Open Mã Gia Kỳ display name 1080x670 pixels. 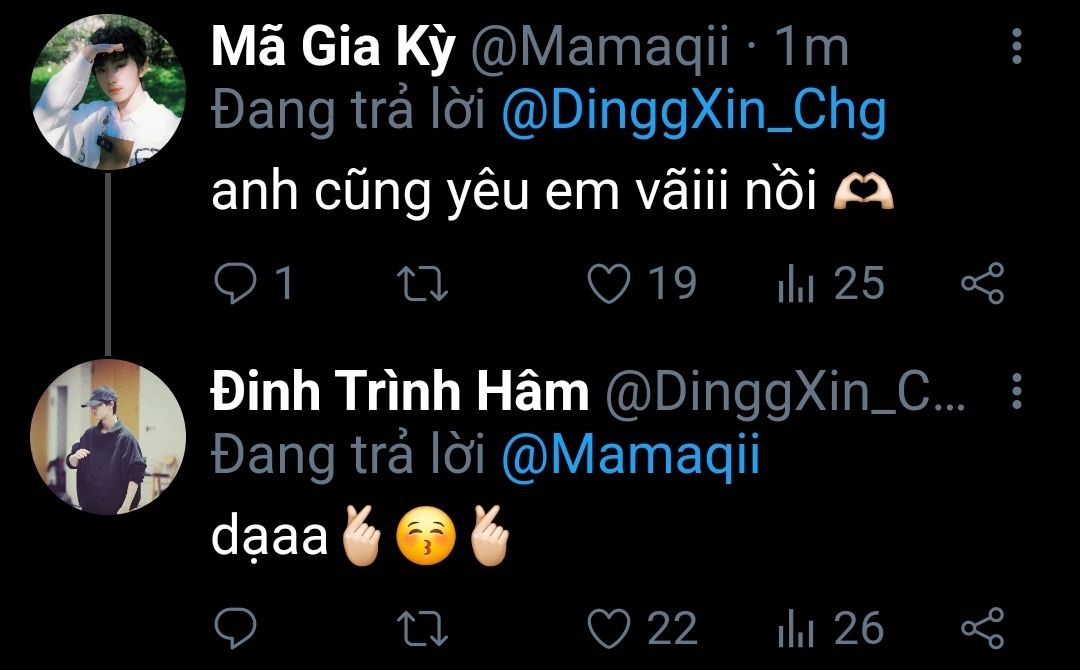(332, 48)
